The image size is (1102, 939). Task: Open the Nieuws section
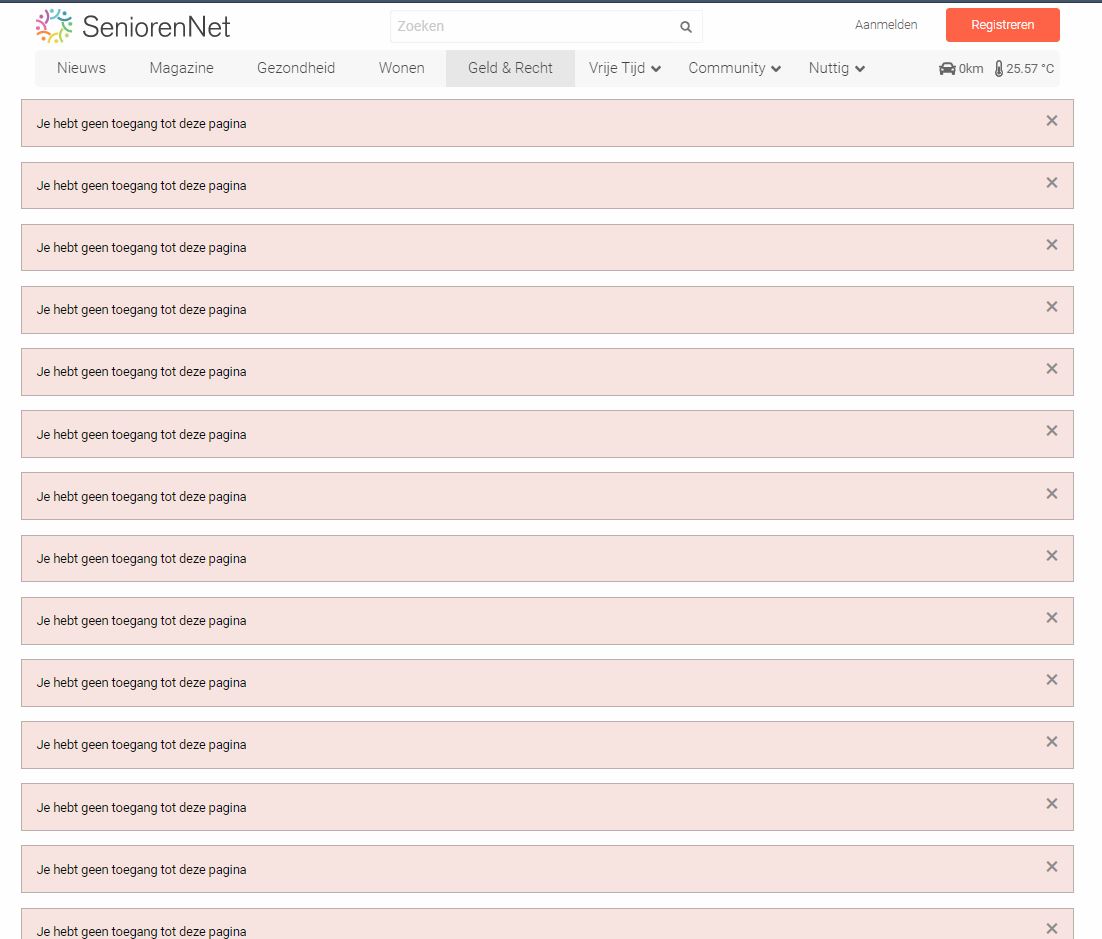pyautogui.click(x=81, y=68)
